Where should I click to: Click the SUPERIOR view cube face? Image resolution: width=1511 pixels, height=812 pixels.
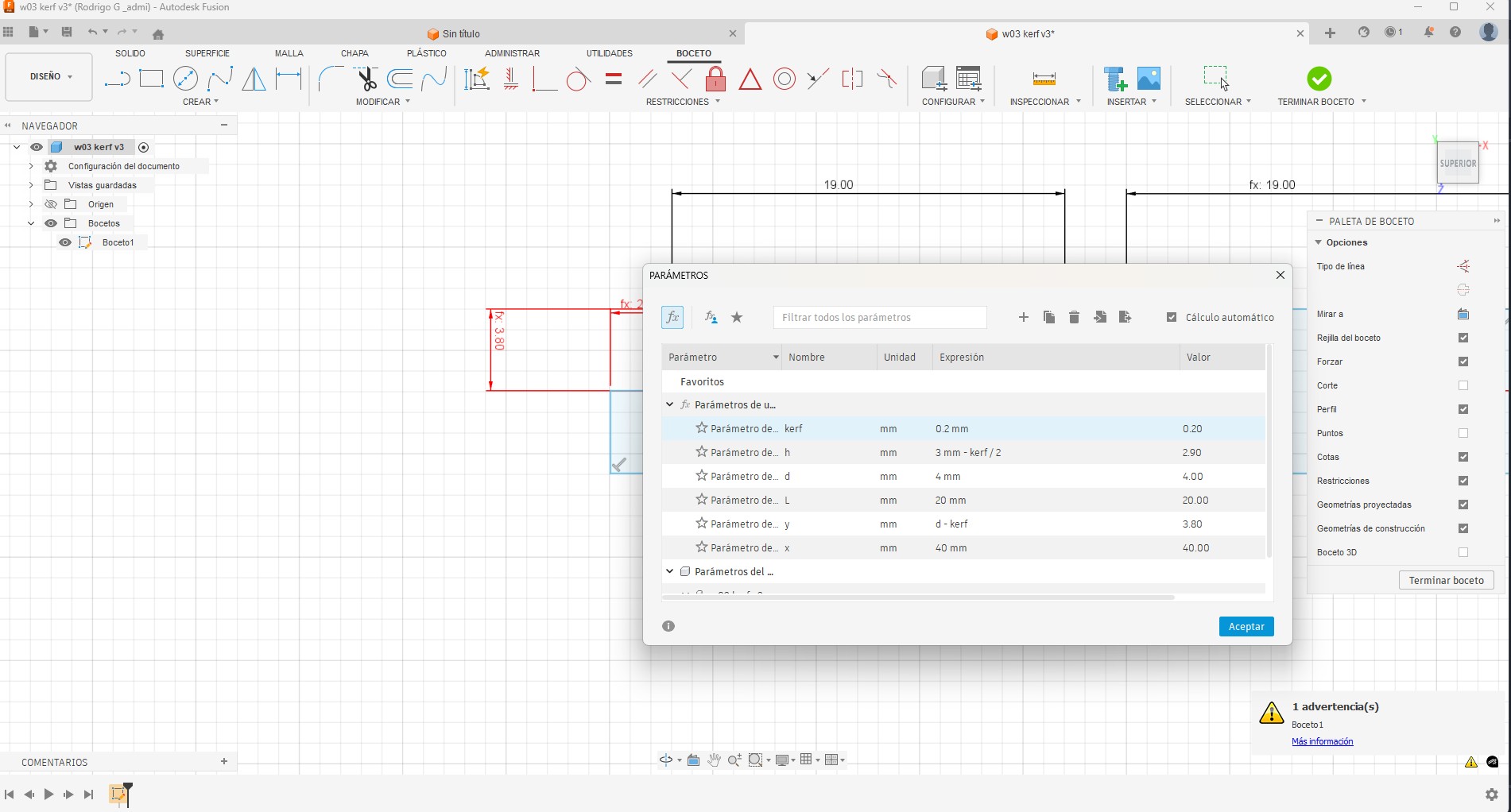click(1458, 164)
